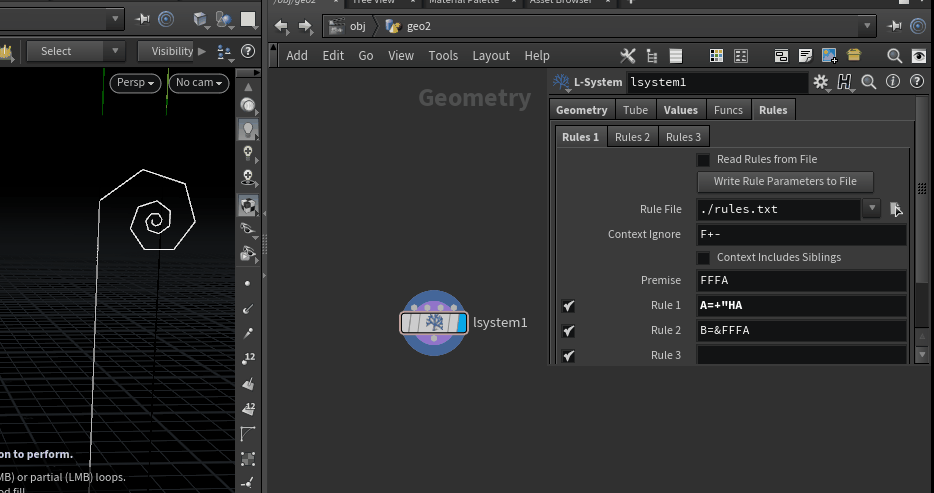Toggle network editor display options eye icon
The height and width of the screenshot is (493, 934).
919,56
